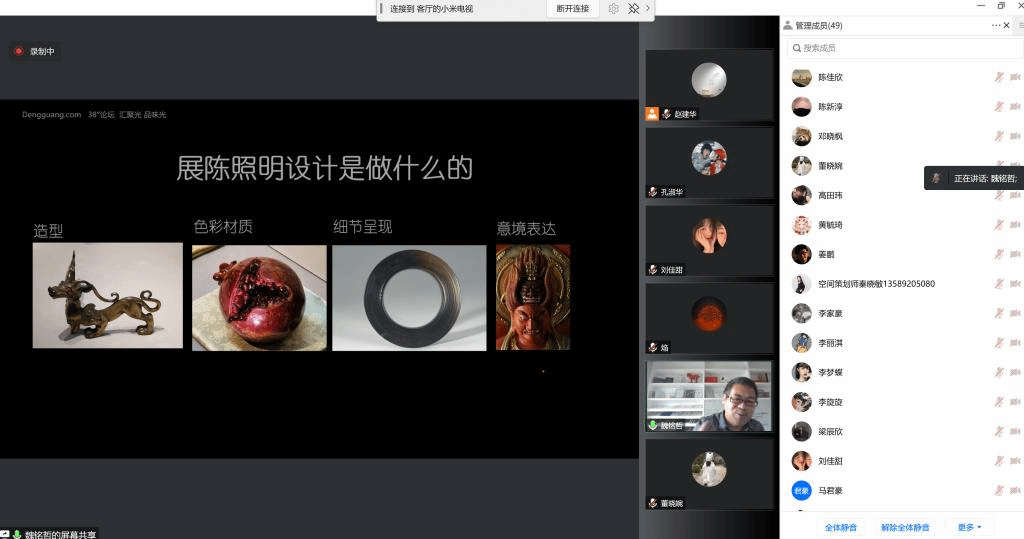Click 断开连接 to disconnect casting

pyautogui.click(x=573, y=9)
